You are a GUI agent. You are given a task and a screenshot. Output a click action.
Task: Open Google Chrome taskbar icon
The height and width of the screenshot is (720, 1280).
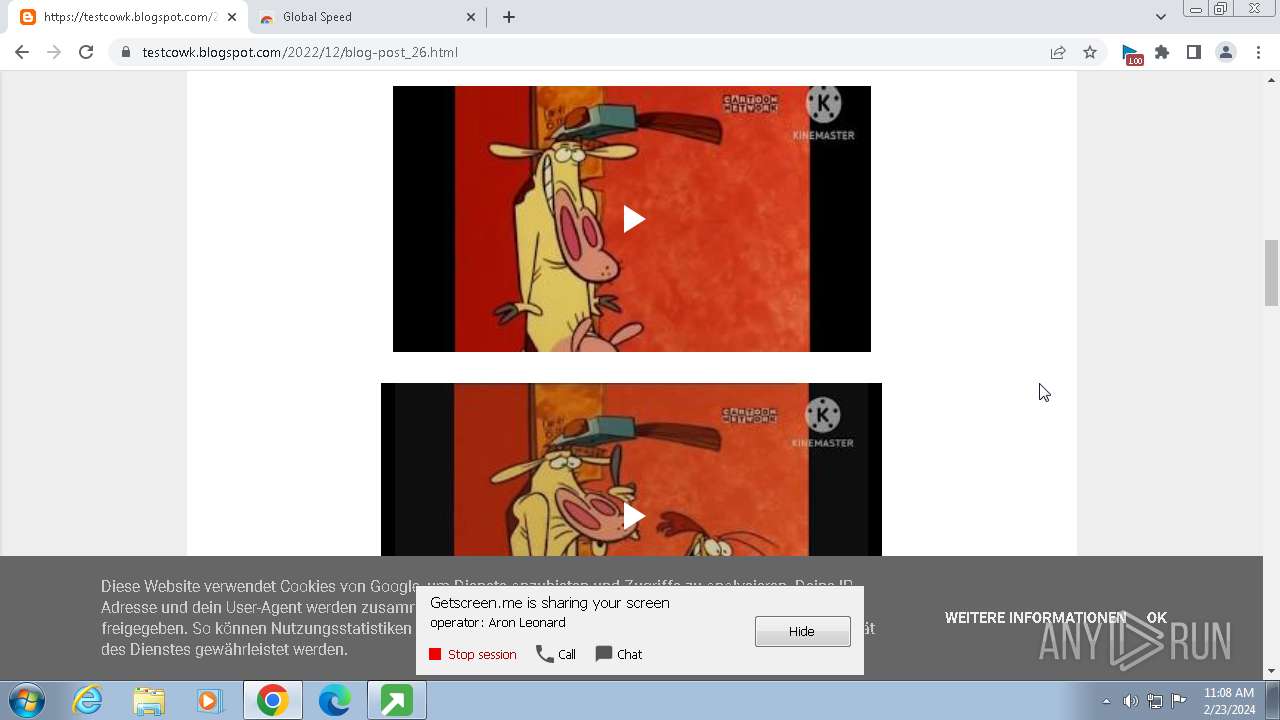(x=272, y=701)
